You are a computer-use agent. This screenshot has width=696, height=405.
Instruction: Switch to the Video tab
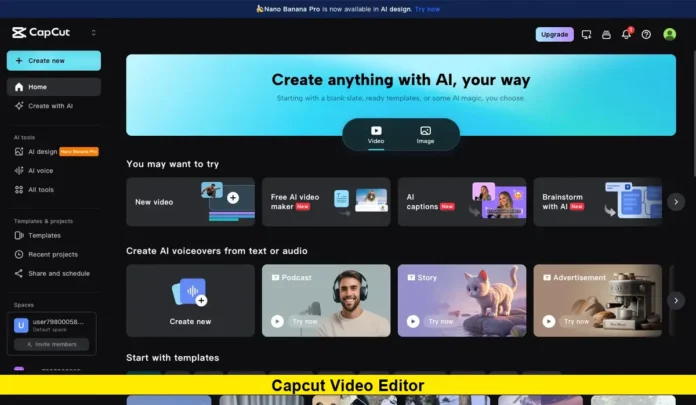coord(376,135)
